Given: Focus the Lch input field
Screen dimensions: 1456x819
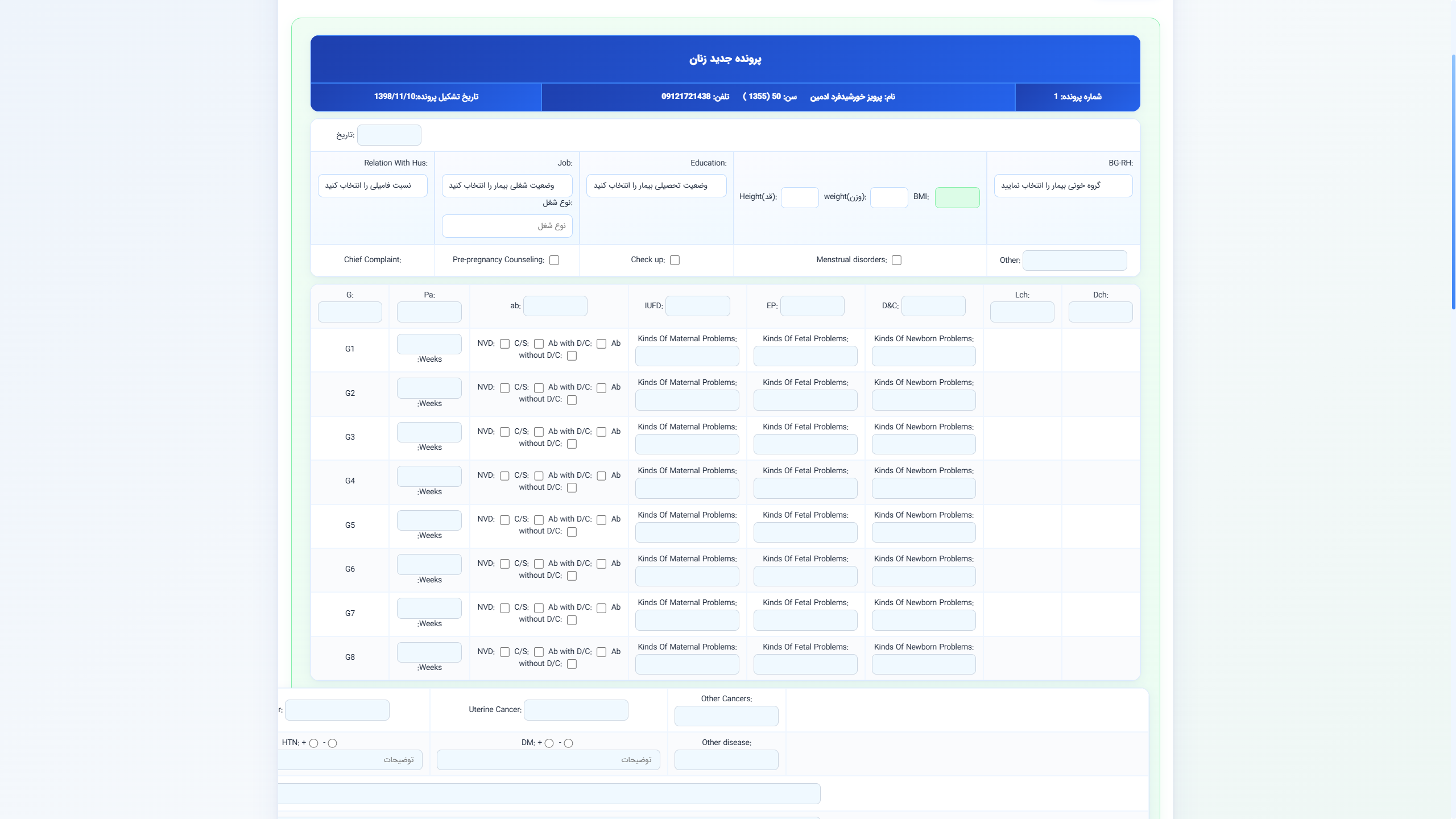Looking at the screenshot, I should tap(1022, 312).
